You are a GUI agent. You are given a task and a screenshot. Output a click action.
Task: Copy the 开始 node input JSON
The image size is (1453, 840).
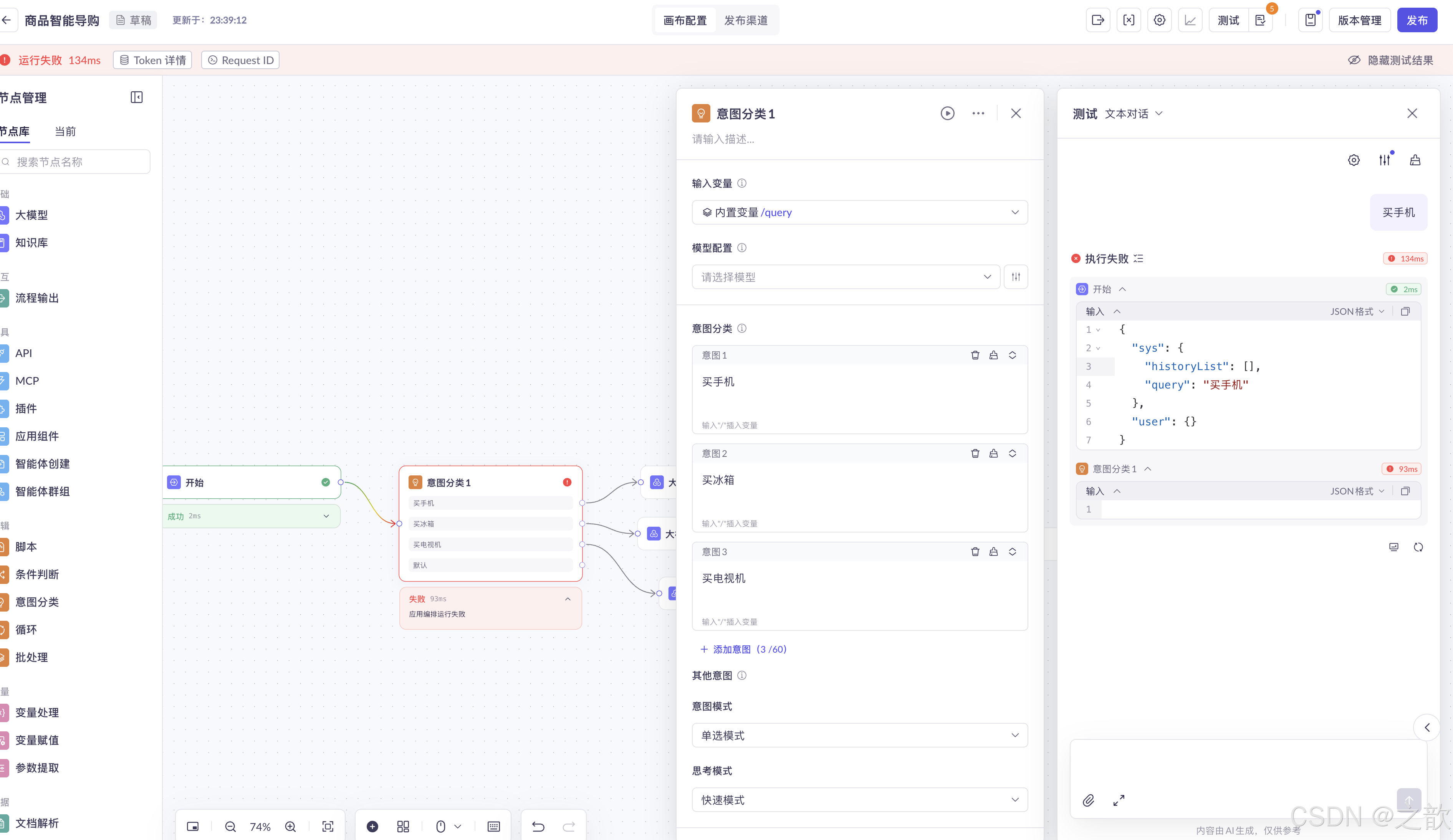(1405, 311)
